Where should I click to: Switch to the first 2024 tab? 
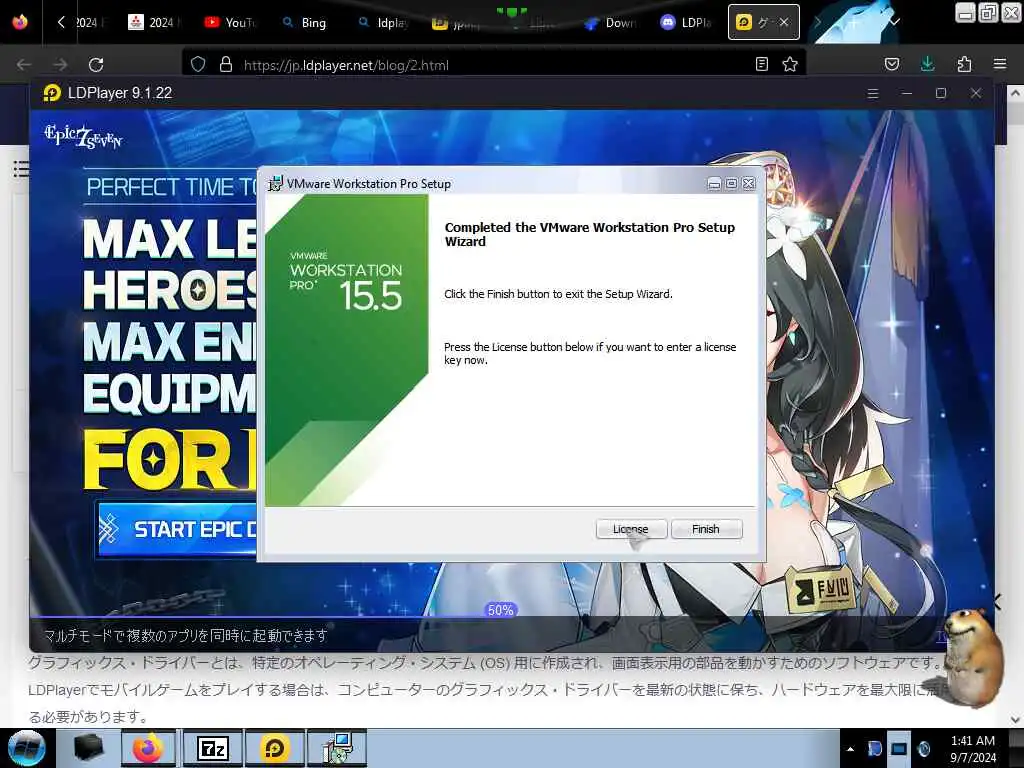coord(87,22)
